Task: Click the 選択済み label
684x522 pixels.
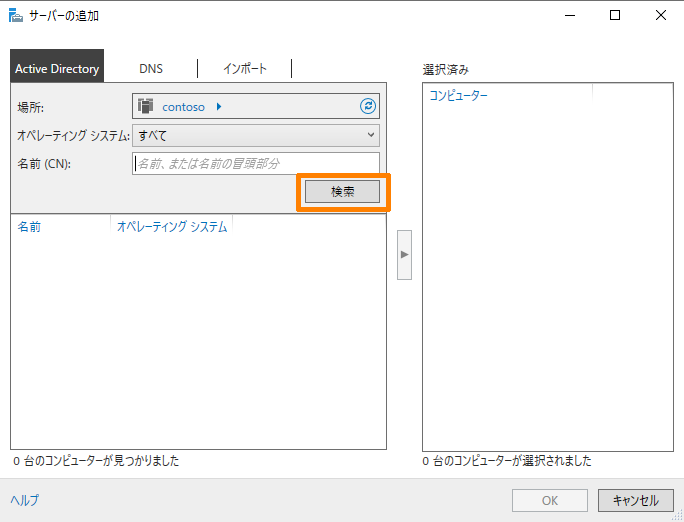Action: (445, 69)
